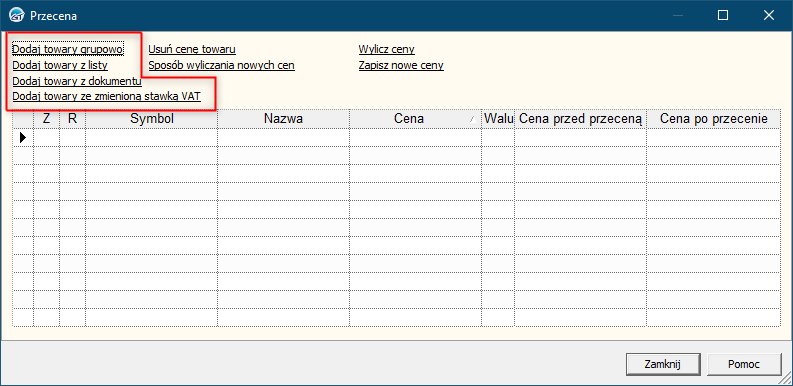Click Cena przed przeceną column header

click(581, 119)
